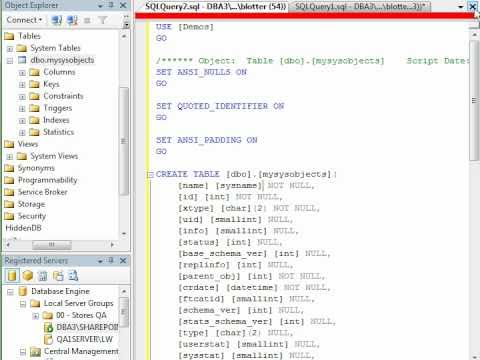Click the connect server icon in Object Explorer toolbar
Viewport: 480px width, 360px height.
[x=56, y=20]
